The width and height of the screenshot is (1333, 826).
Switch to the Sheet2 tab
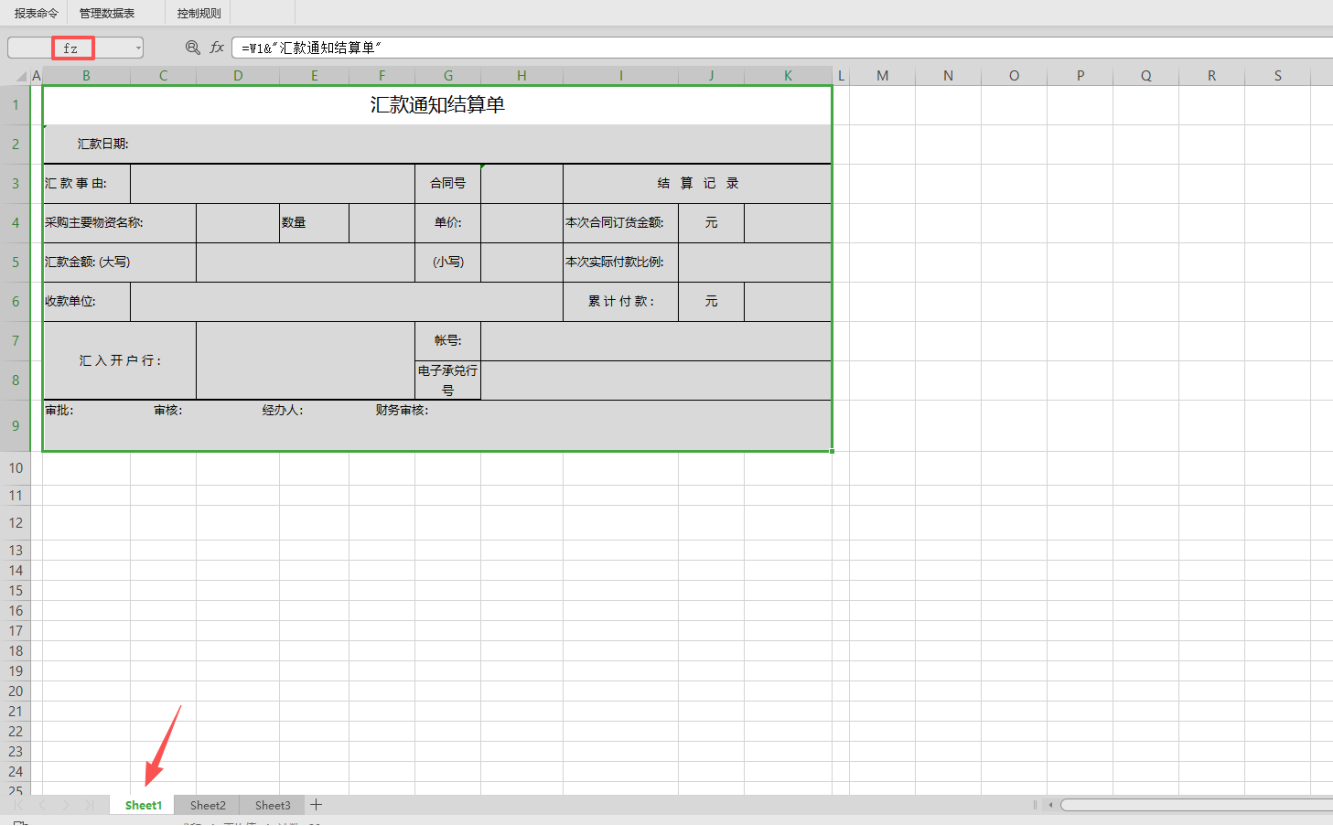point(208,805)
